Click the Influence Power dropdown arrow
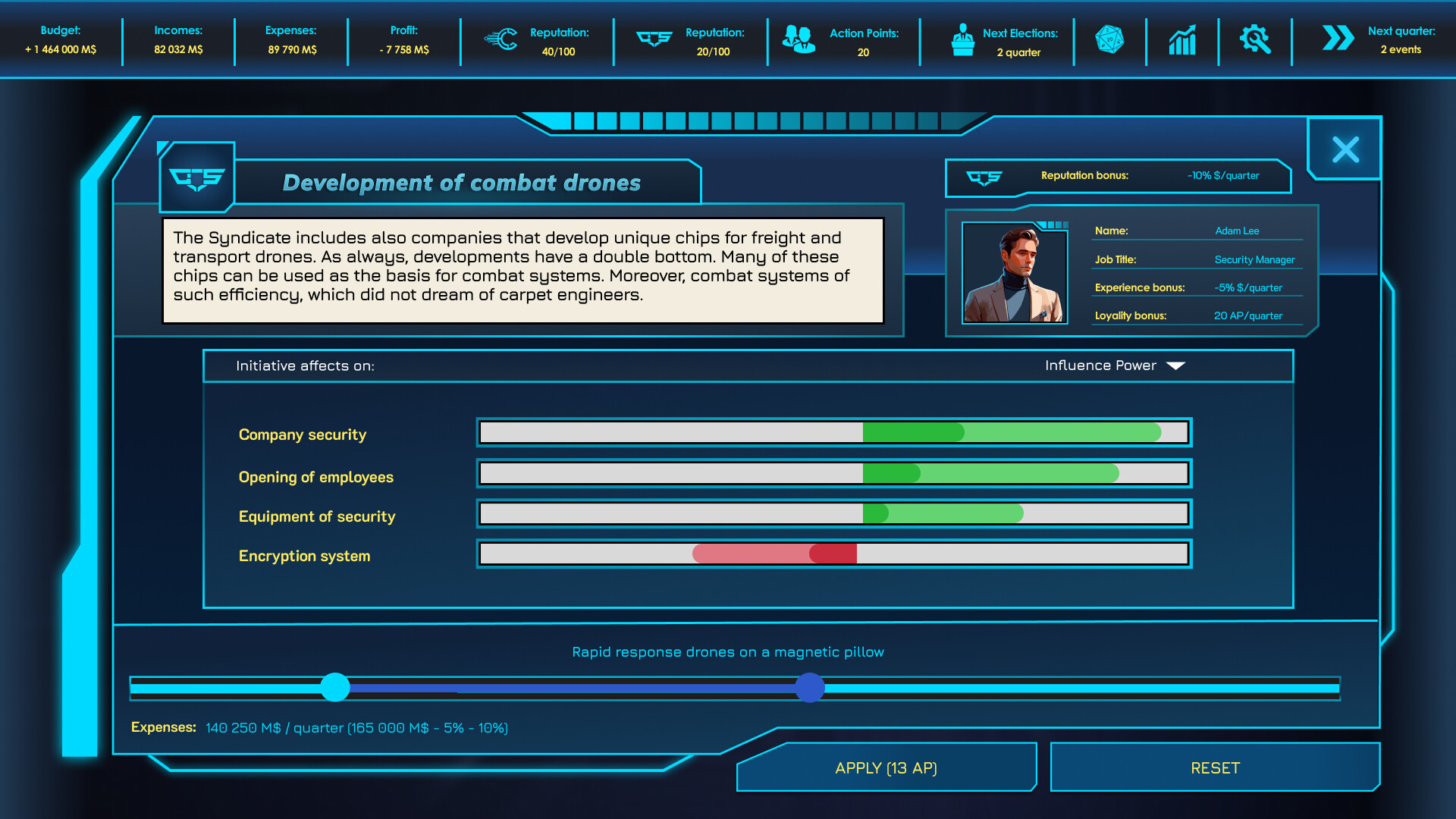This screenshot has height=819, width=1456. pyautogui.click(x=1175, y=366)
